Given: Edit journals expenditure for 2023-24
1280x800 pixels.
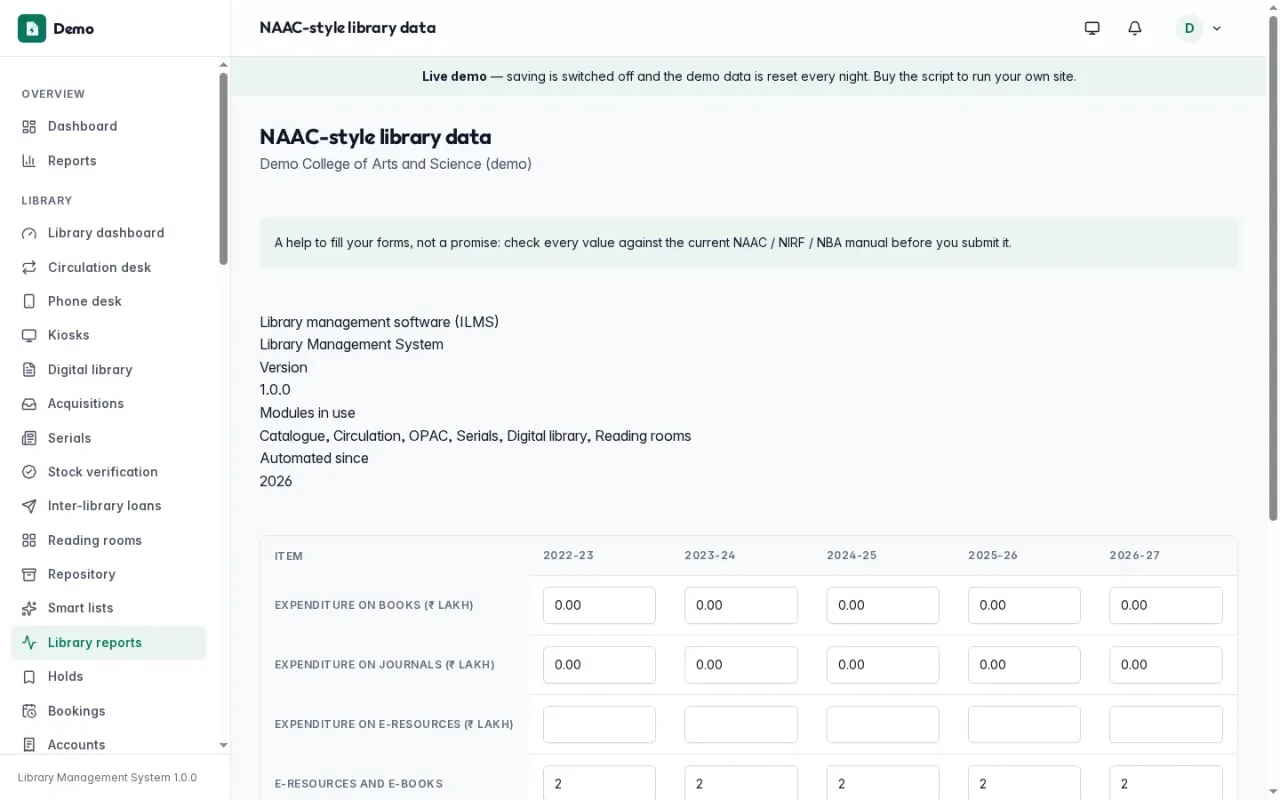Looking at the screenshot, I should 741,665.
